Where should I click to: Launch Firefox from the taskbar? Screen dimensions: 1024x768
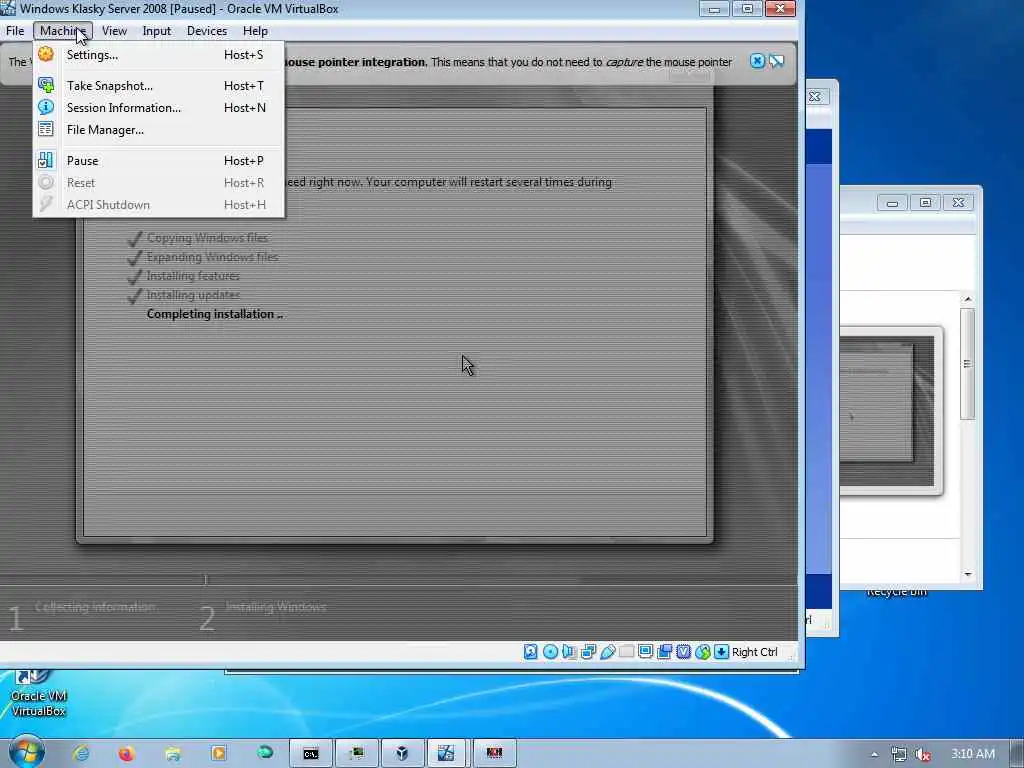point(126,754)
